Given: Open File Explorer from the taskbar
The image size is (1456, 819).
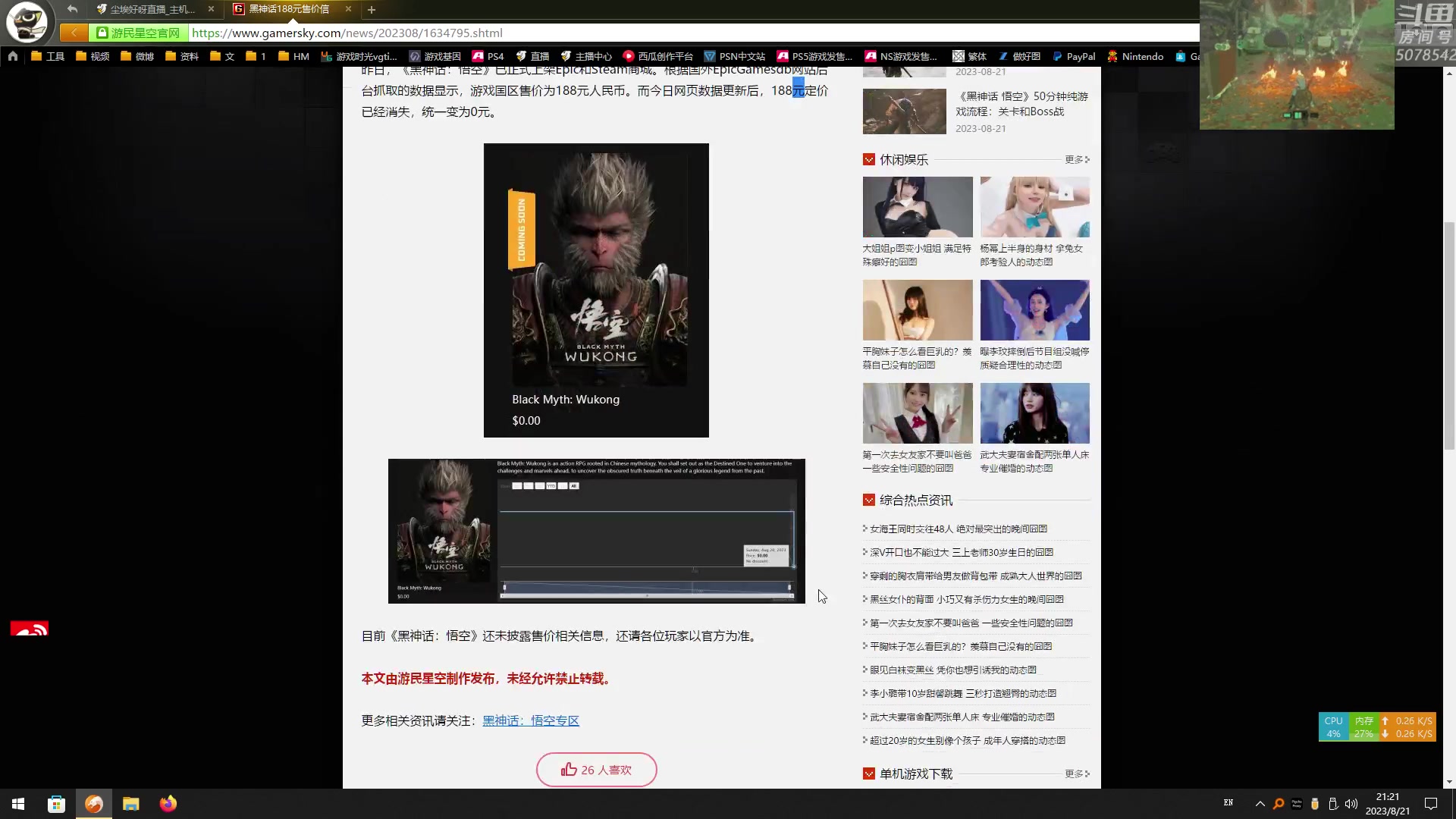Looking at the screenshot, I should tap(131, 804).
